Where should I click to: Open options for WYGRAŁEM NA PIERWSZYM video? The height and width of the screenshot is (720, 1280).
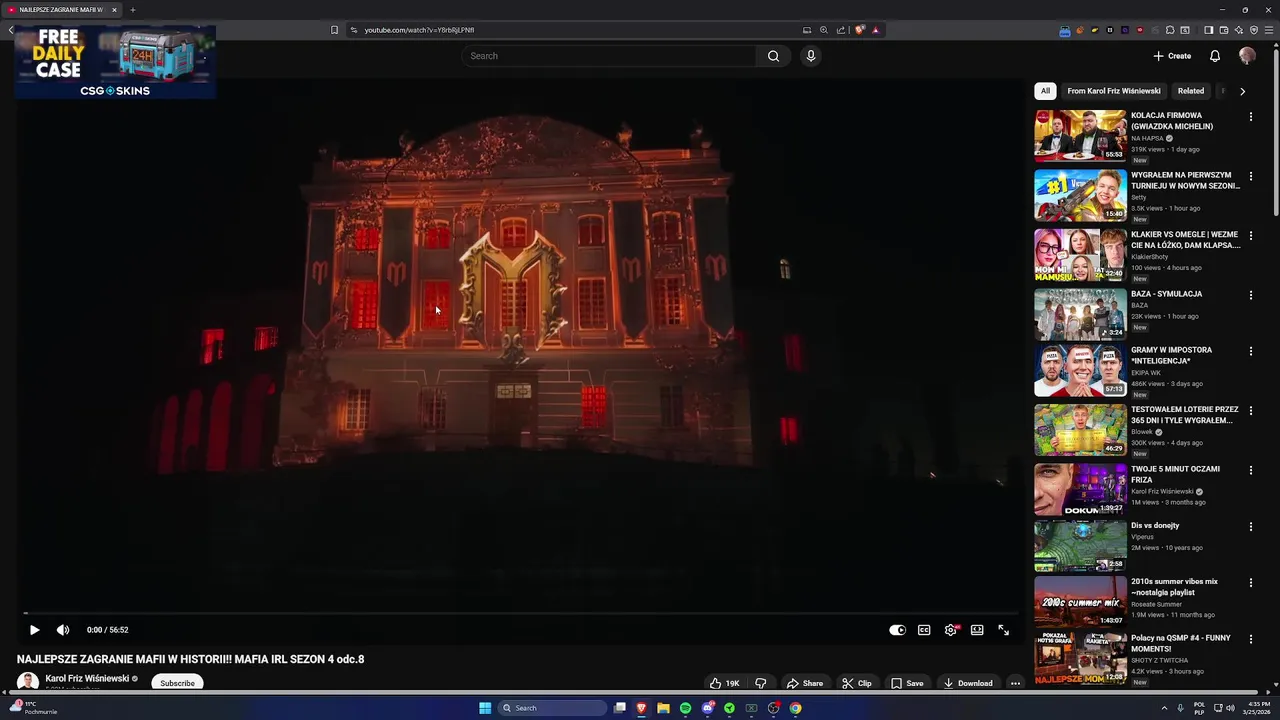(1250, 176)
